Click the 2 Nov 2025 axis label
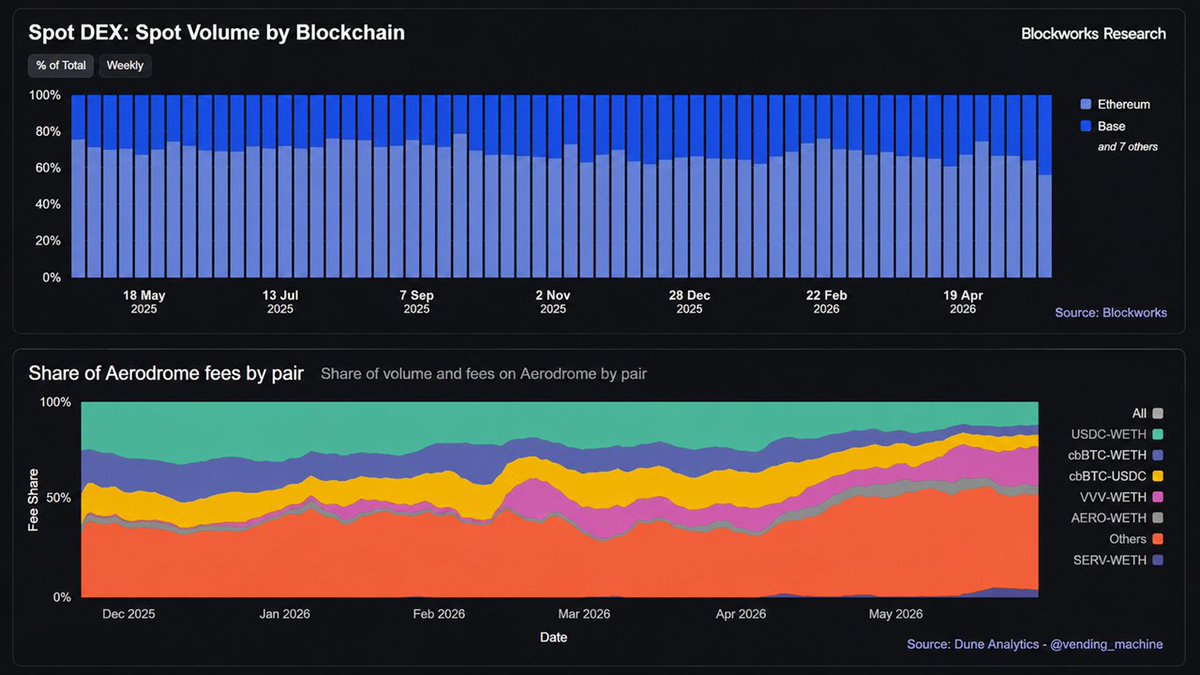 (x=552, y=302)
